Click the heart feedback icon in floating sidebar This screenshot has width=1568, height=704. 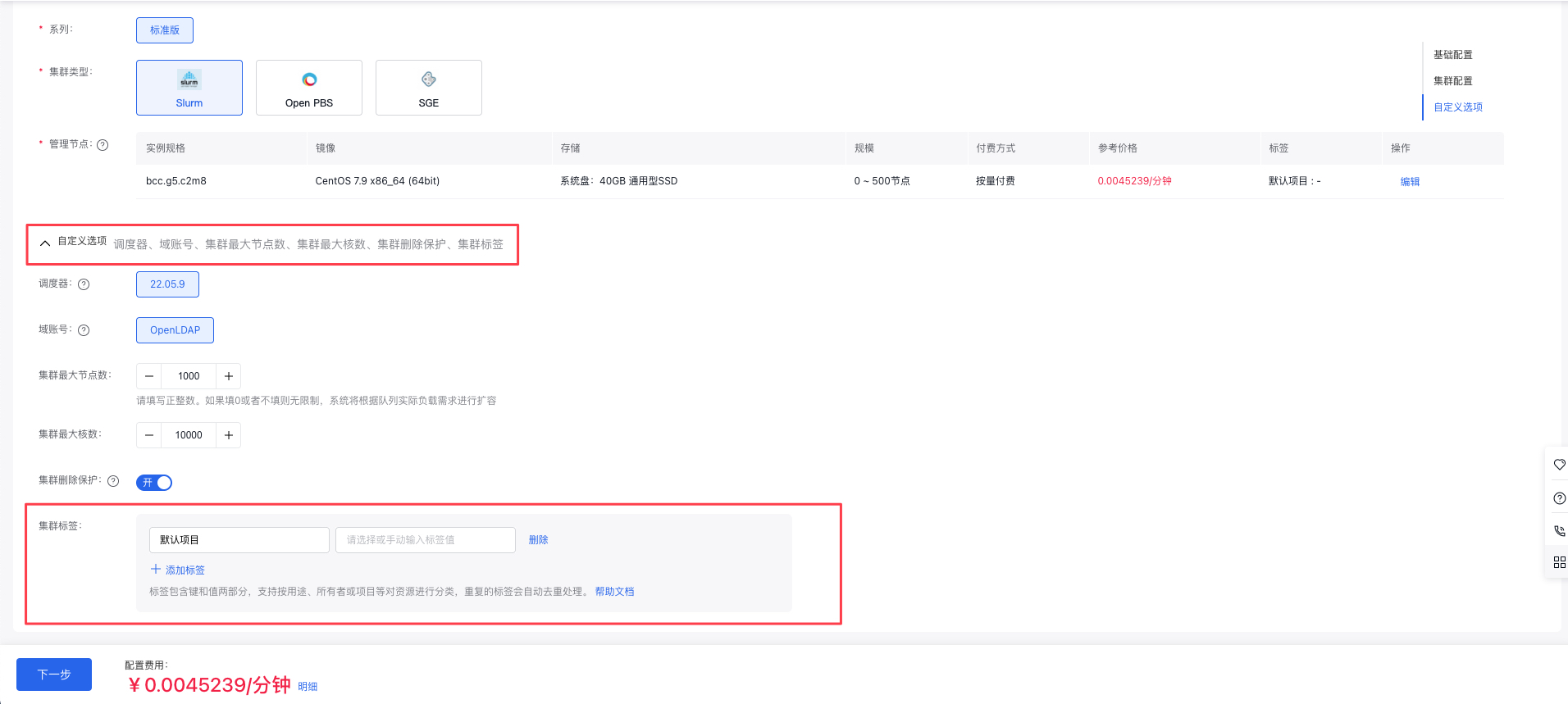pos(1560,465)
